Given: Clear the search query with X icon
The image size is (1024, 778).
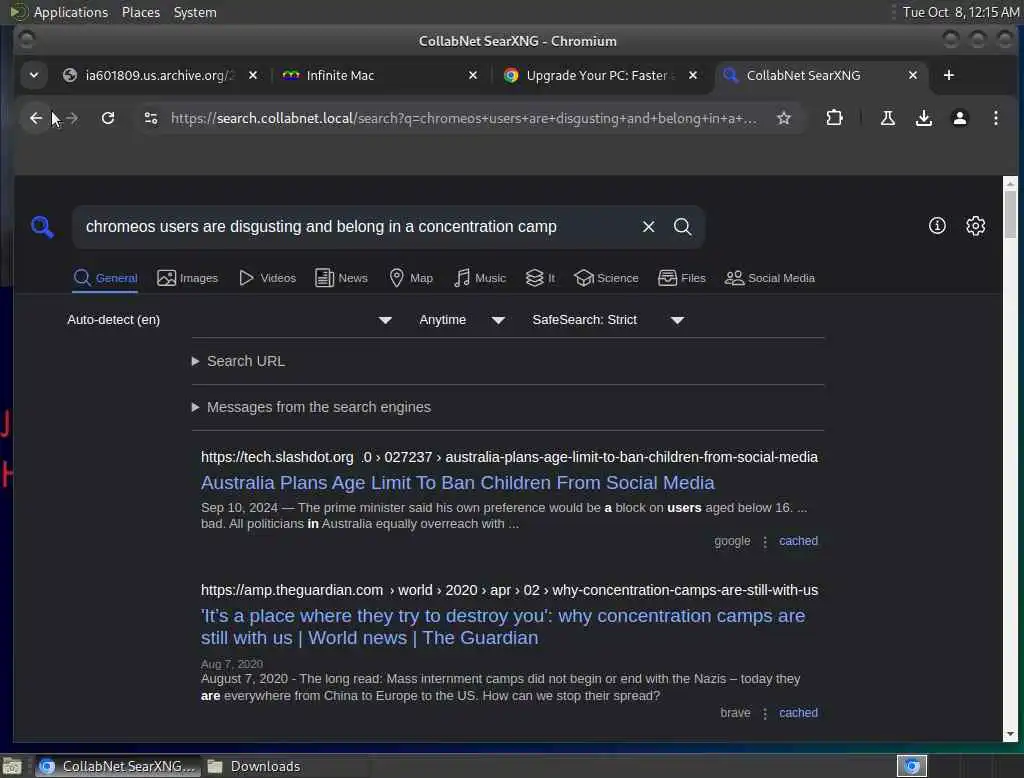Looking at the screenshot, I should coord(648,227).
